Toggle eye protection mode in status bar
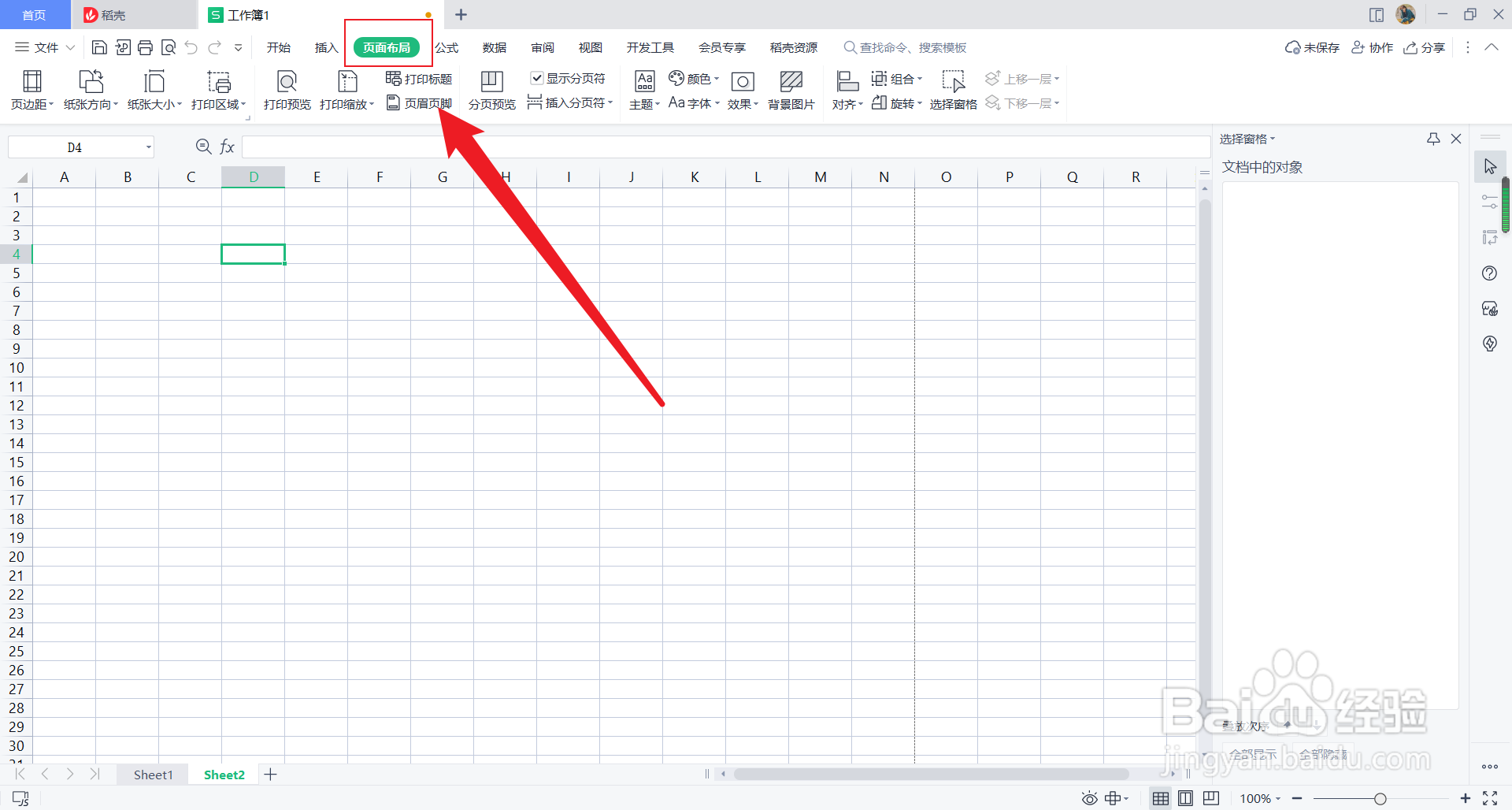 point(1089,798)
